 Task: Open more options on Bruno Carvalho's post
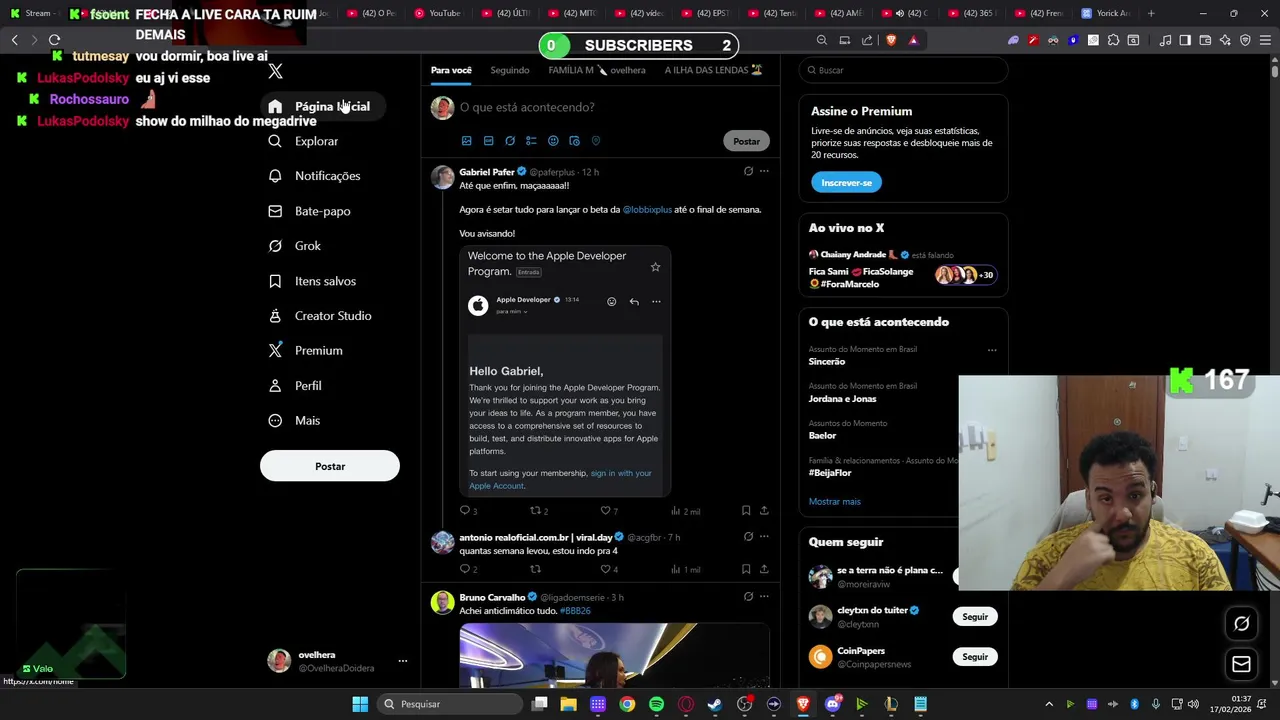click(764, 596)
